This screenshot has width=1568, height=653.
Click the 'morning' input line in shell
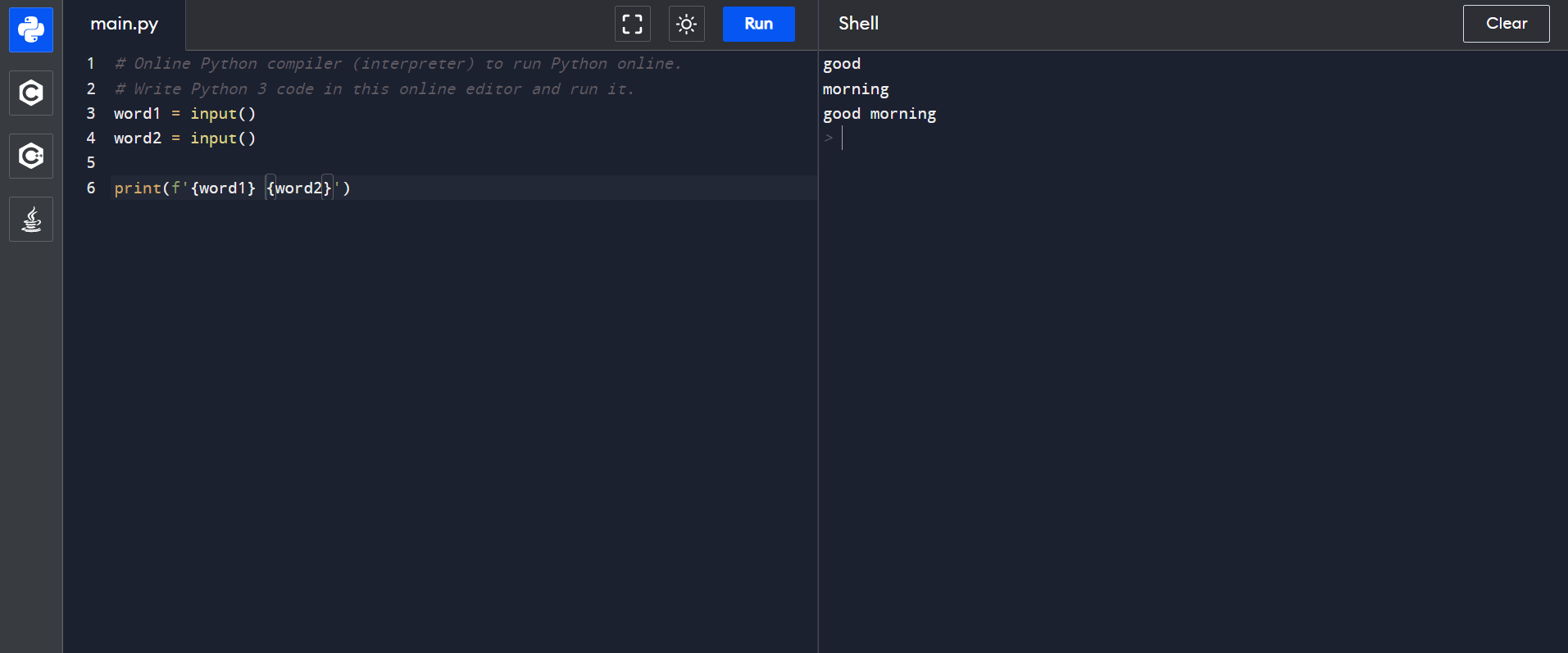(856, 89)
